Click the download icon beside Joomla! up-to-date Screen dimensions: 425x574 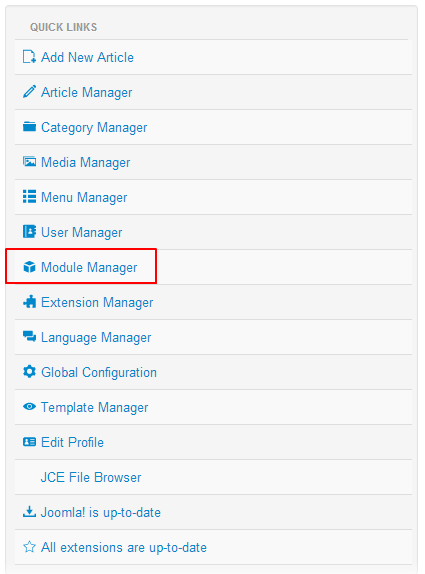tap(29, 512)
